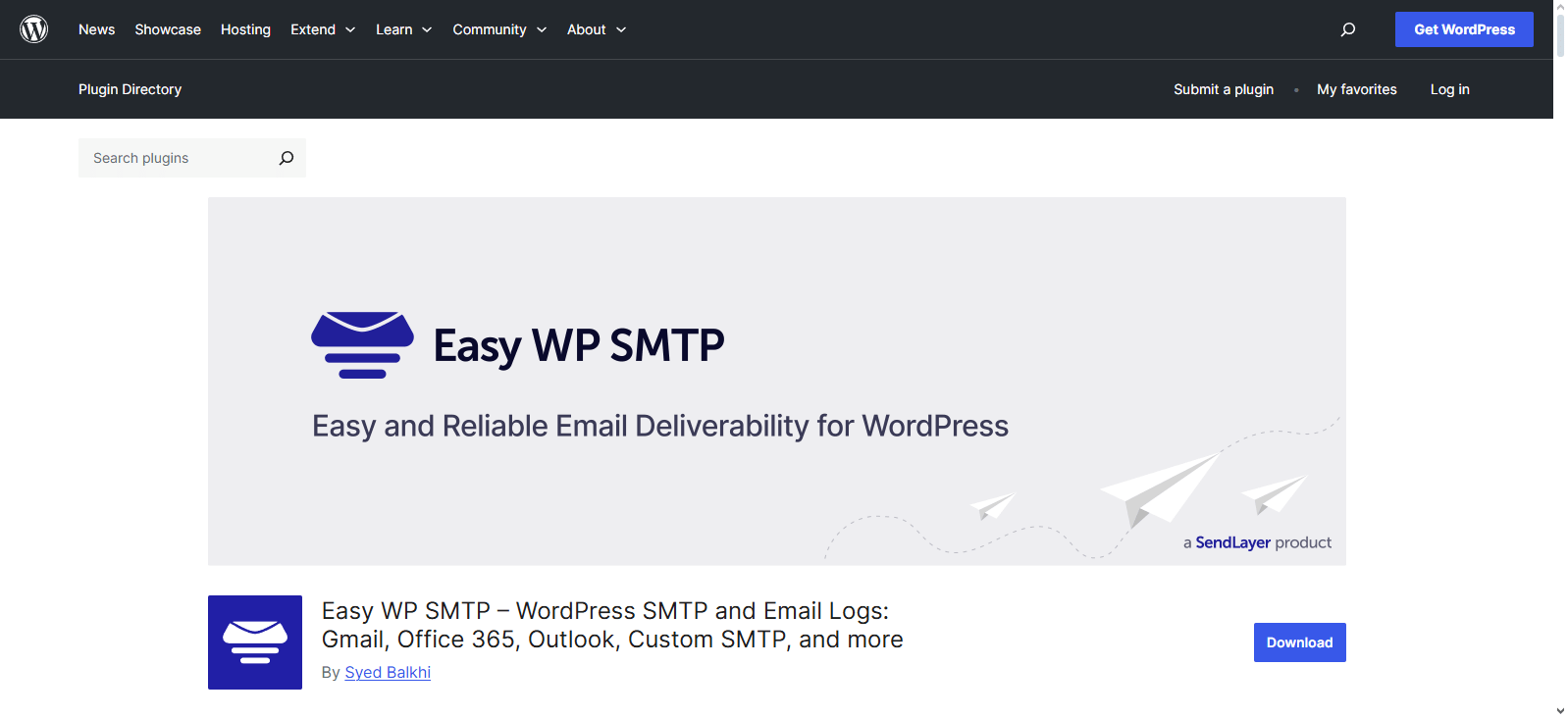
Task: Open the Community dropdown menu
Action: 499,29
